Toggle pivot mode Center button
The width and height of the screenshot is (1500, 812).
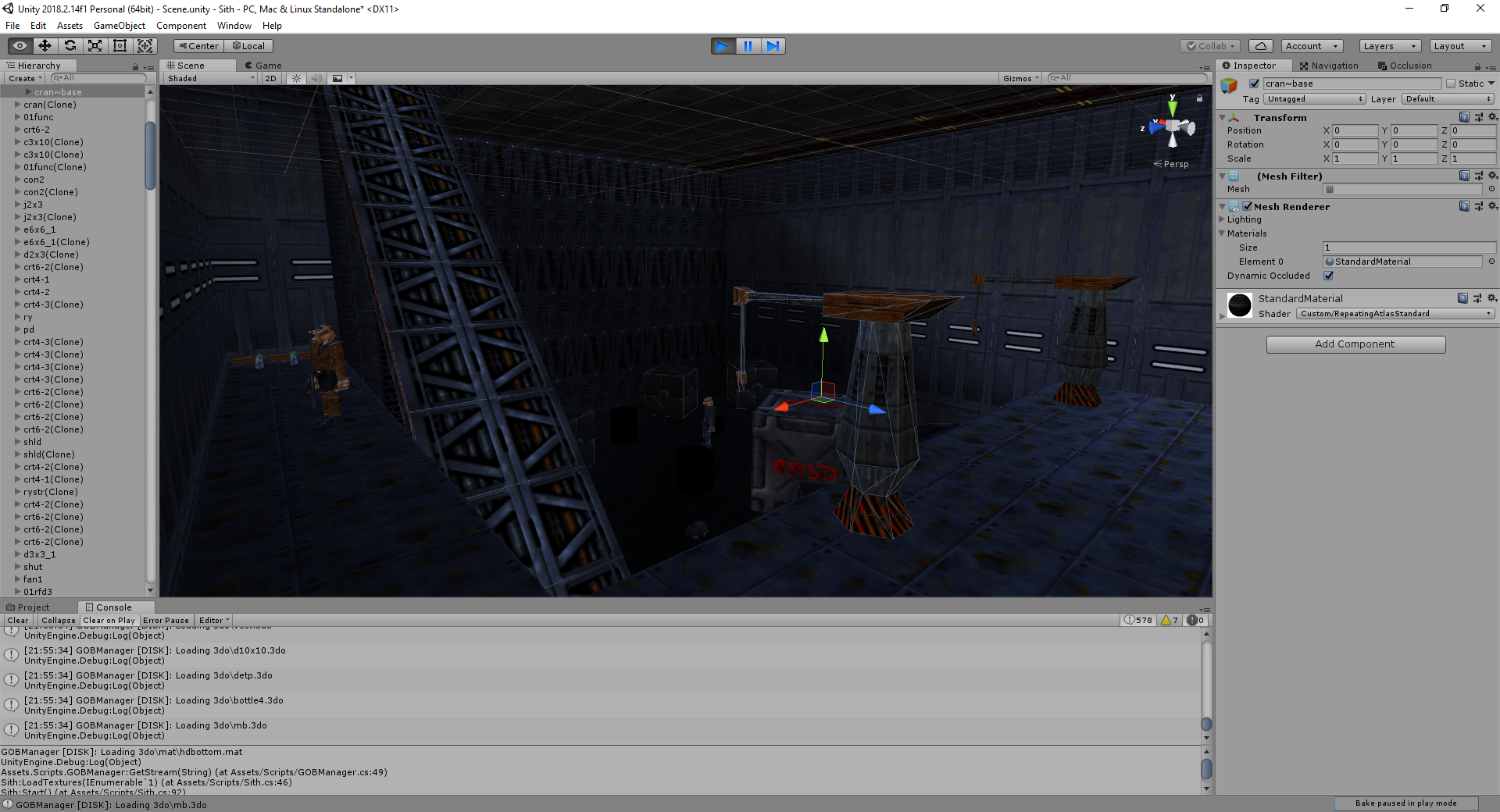(198, 46)
